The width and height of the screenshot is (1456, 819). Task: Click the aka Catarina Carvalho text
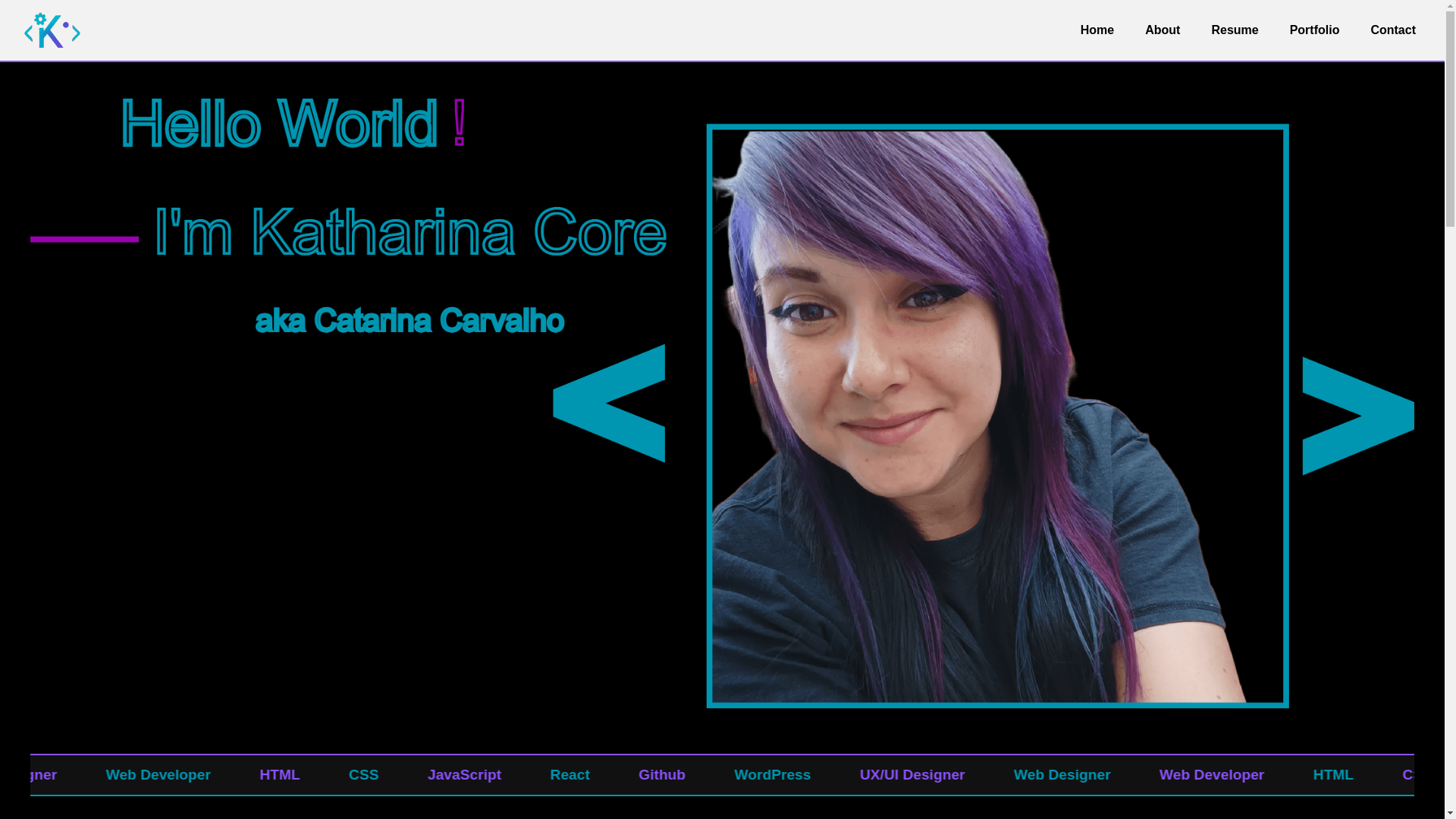(x=409, y=321)
